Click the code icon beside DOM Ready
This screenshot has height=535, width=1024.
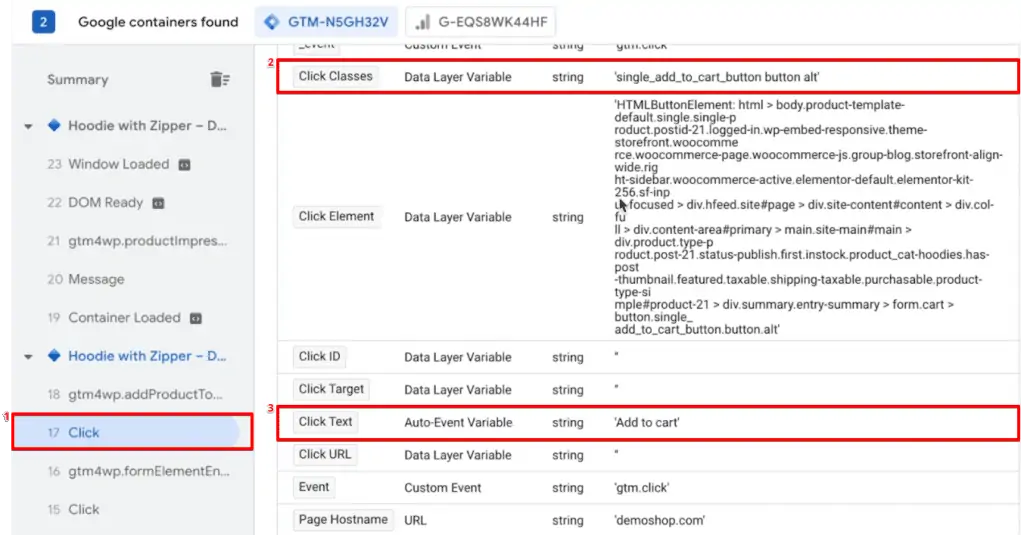click(x=158, y=203)
